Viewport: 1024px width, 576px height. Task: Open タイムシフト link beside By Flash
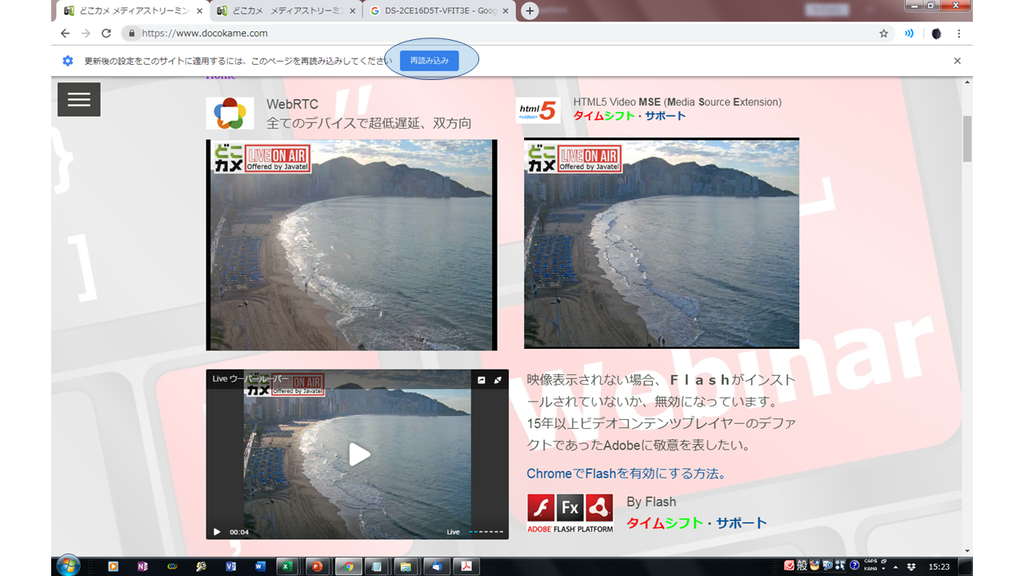pos(665,523)
